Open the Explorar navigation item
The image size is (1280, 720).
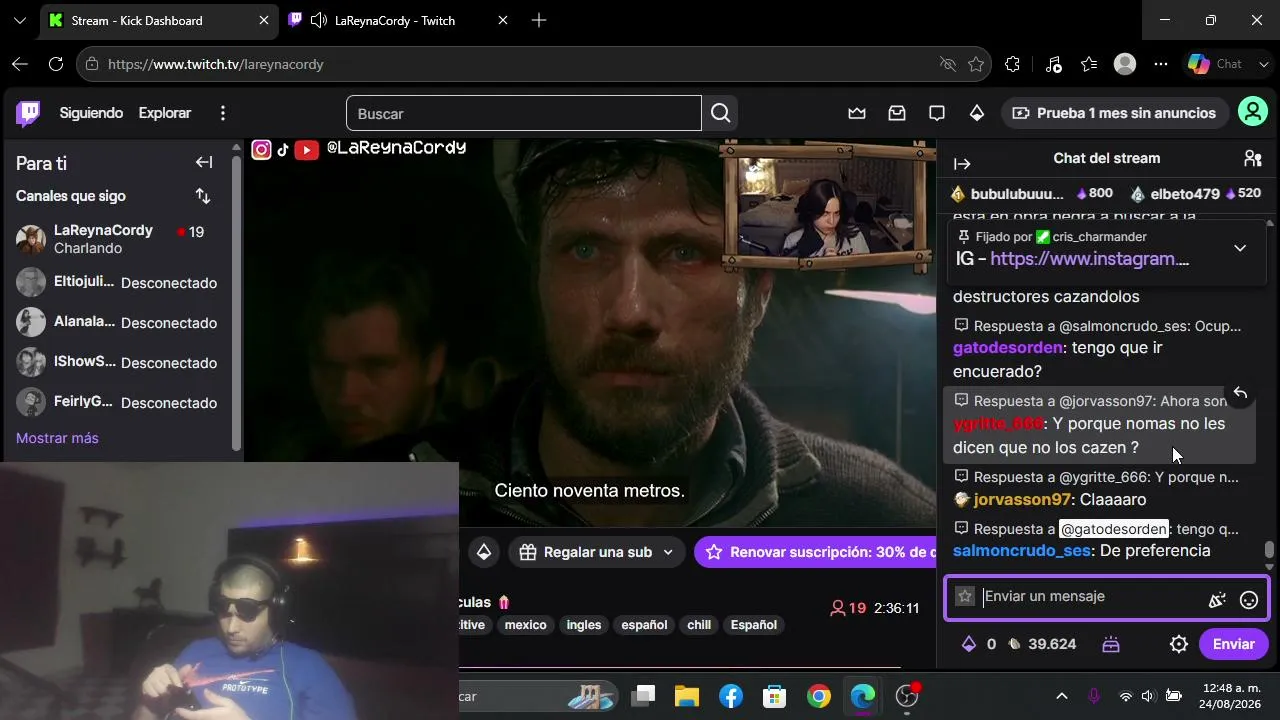click(x=165, y=113)
